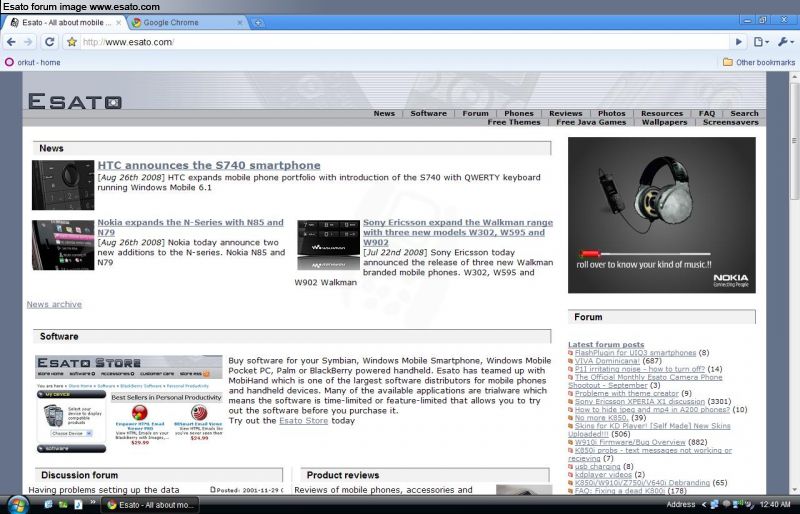Open the VIVA Dominicana! forum thread
Viewport: 800px width, 514px height.
click(x=607, y=361)
